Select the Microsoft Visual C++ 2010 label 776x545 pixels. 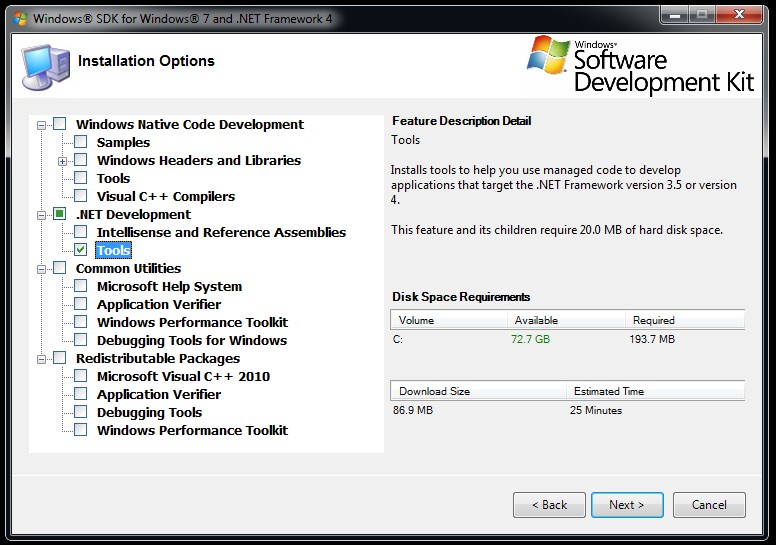point(184,377)
